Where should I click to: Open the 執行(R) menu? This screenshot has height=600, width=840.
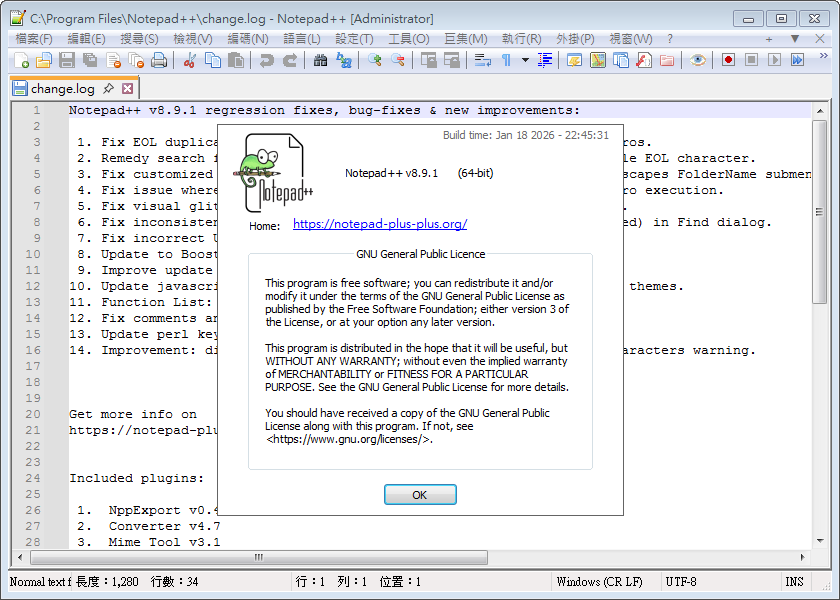(x=521, y=39)
